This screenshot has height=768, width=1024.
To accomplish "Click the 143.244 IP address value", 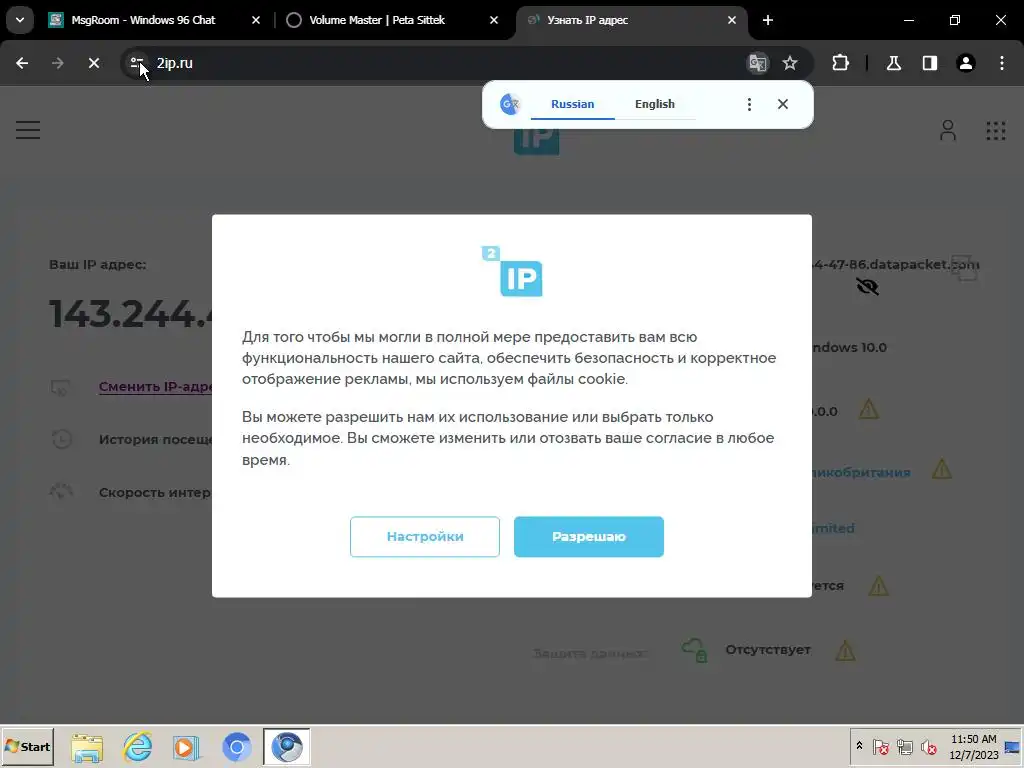I will pos(131,314).
